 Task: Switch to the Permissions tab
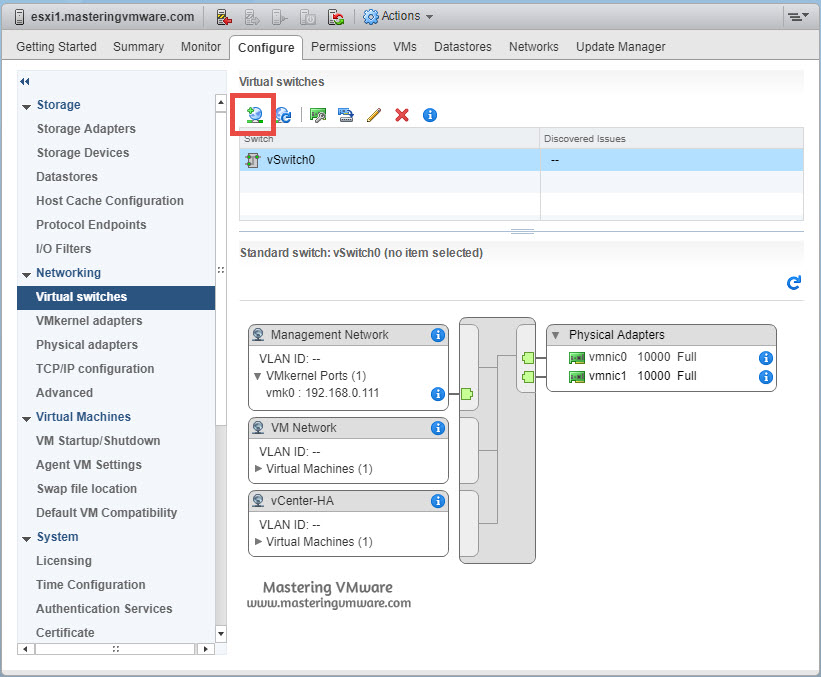click(x=343, y=47)
